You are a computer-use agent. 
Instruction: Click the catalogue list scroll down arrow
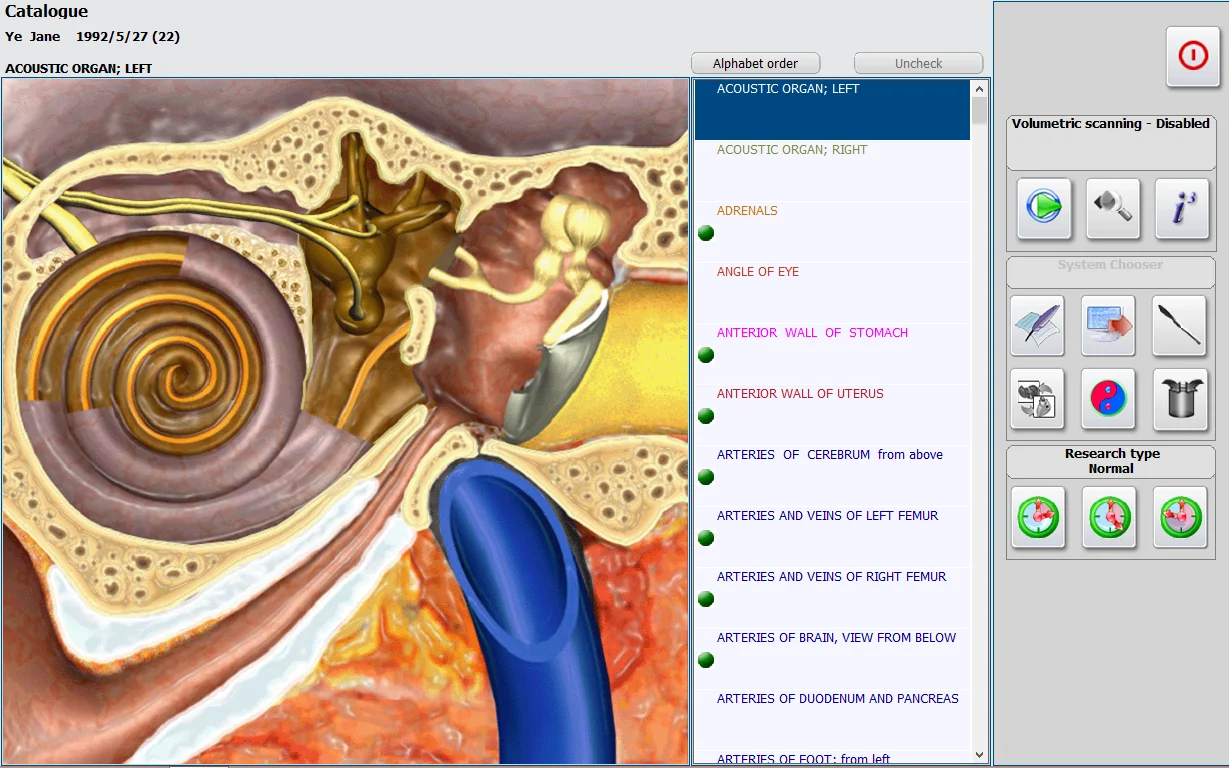click(979, 755)
